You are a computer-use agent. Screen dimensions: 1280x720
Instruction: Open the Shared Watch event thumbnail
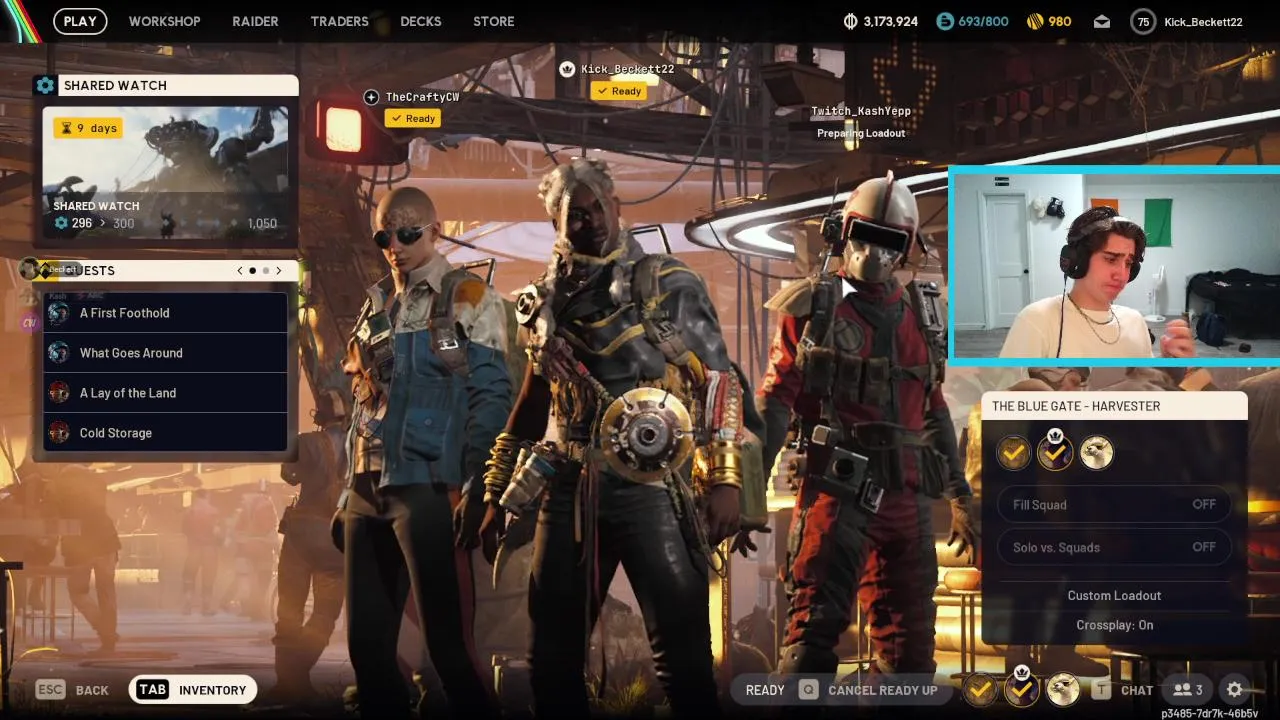tap(165, 173)
